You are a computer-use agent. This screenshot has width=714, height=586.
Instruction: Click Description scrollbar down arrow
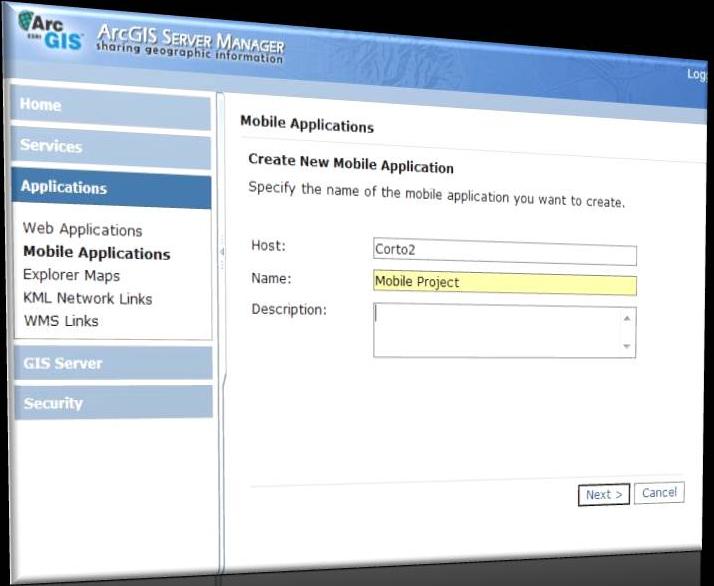point(627,347)
